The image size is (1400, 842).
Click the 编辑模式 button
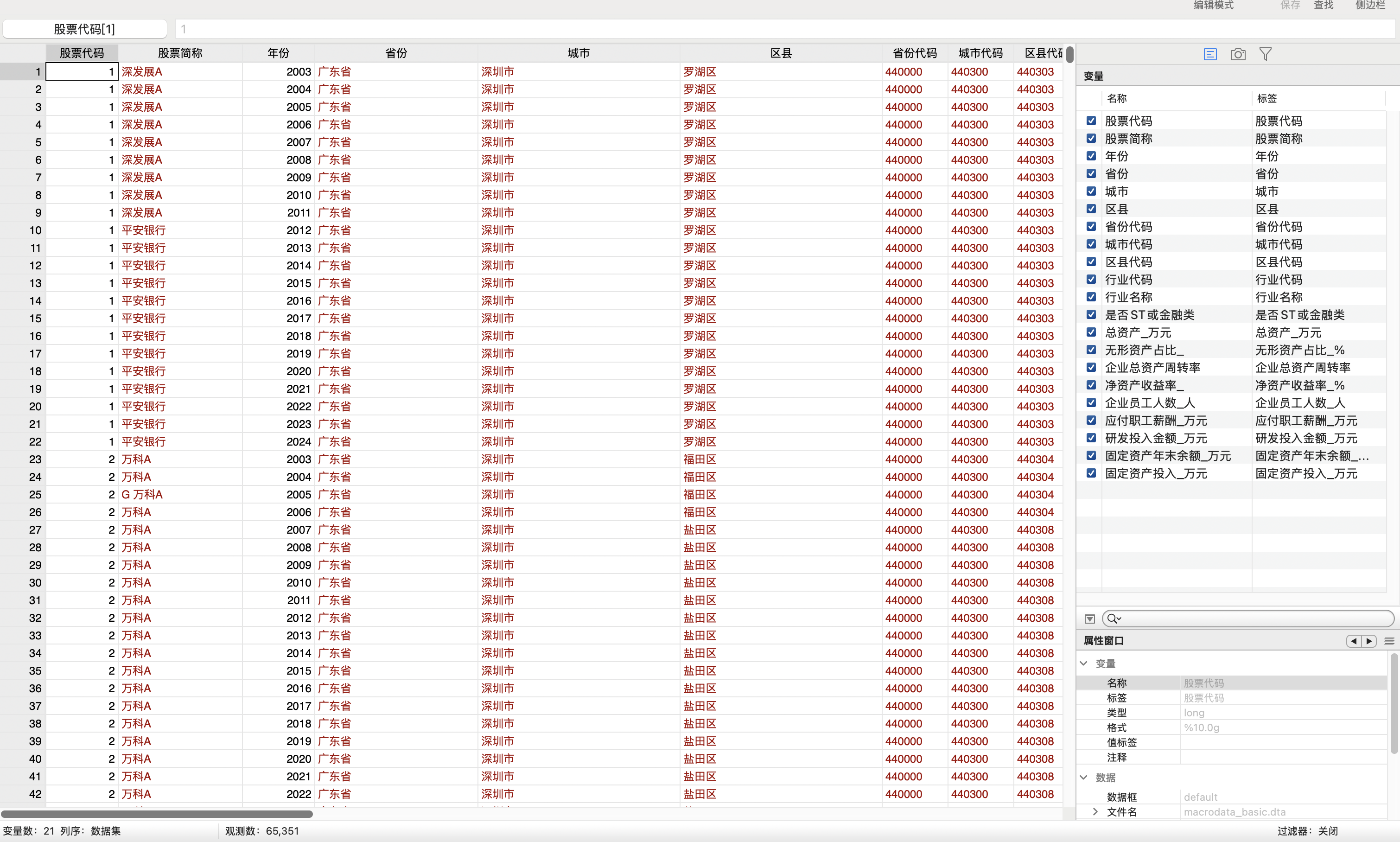[1213, 5]
